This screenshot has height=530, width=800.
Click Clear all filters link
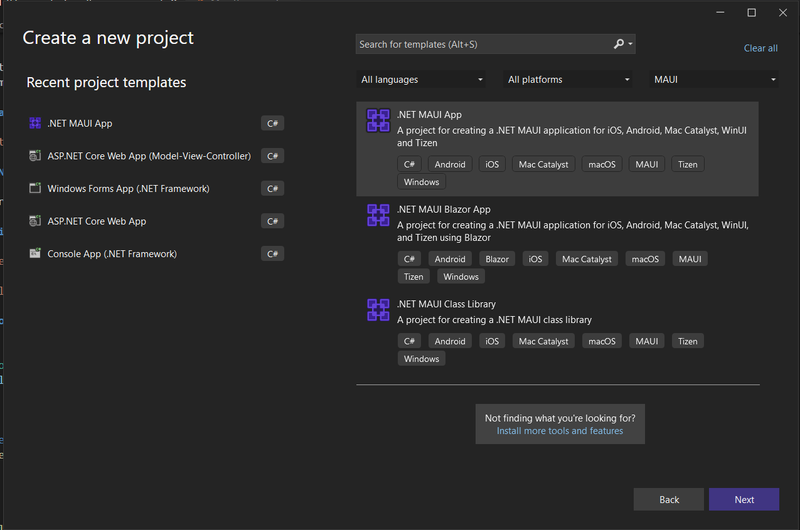point(760,48)
